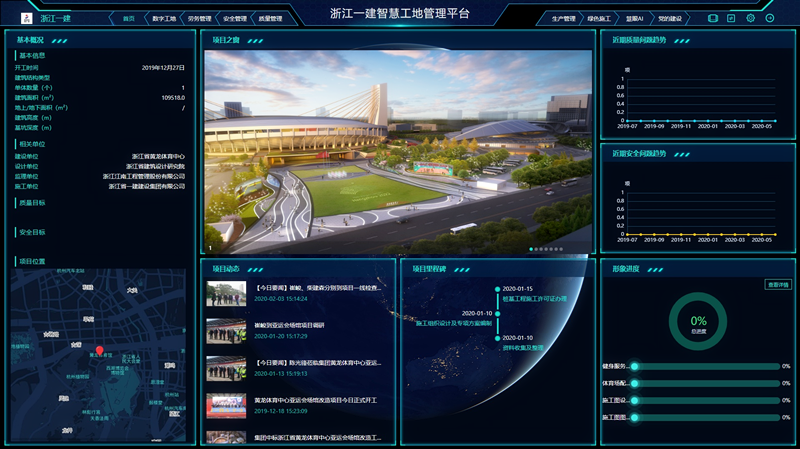Open the thumbnail for the 2020-01-13 news item
800x449 pixels.
[x=226, y=368]
